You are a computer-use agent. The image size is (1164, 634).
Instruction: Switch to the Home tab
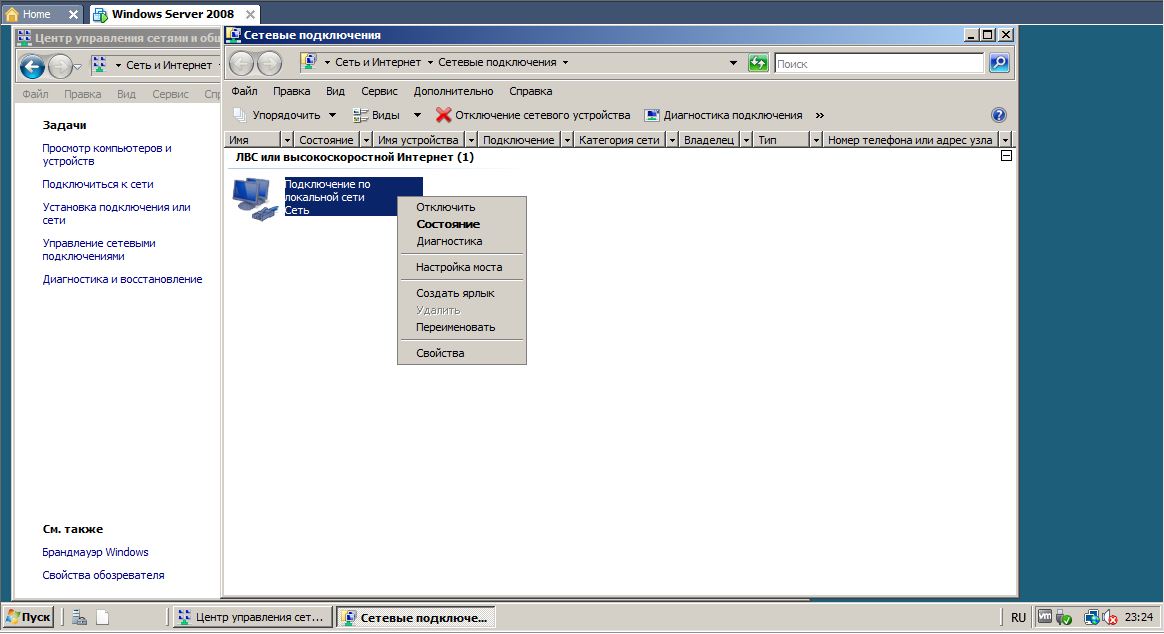(x=42, y=14)
